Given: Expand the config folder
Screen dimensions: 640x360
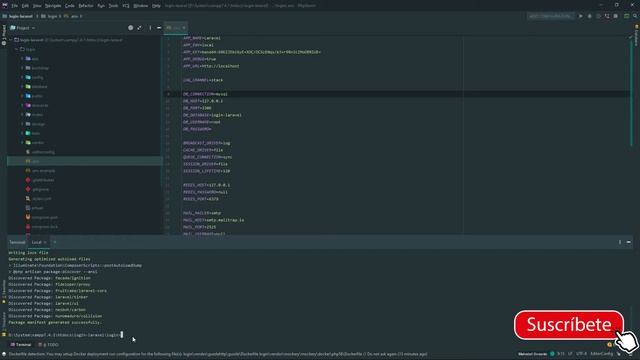Looking at the screenshot, I should pyautogui.click(x=22, y=78).
